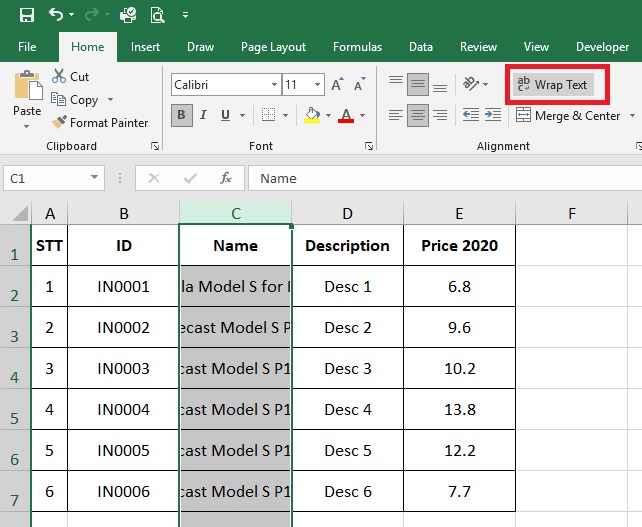Decrease the font size
642x527 pixels.
(x=359, y=85)
